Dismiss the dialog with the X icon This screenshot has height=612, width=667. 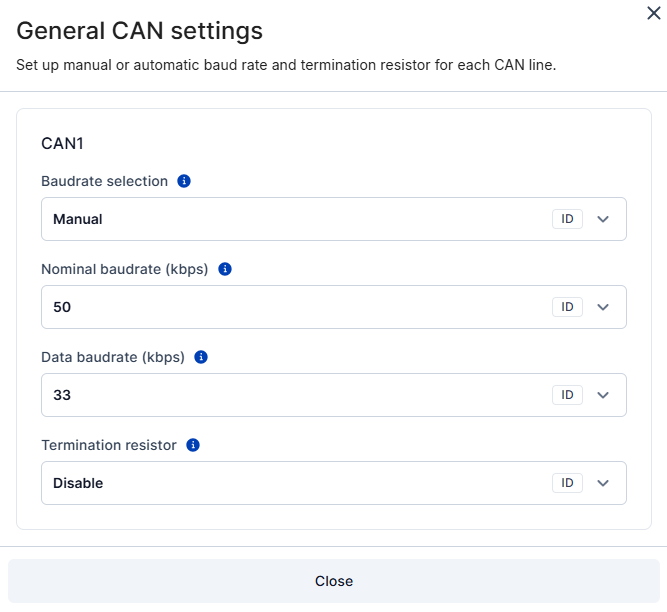pyautogui.click(x=653, y=12)
